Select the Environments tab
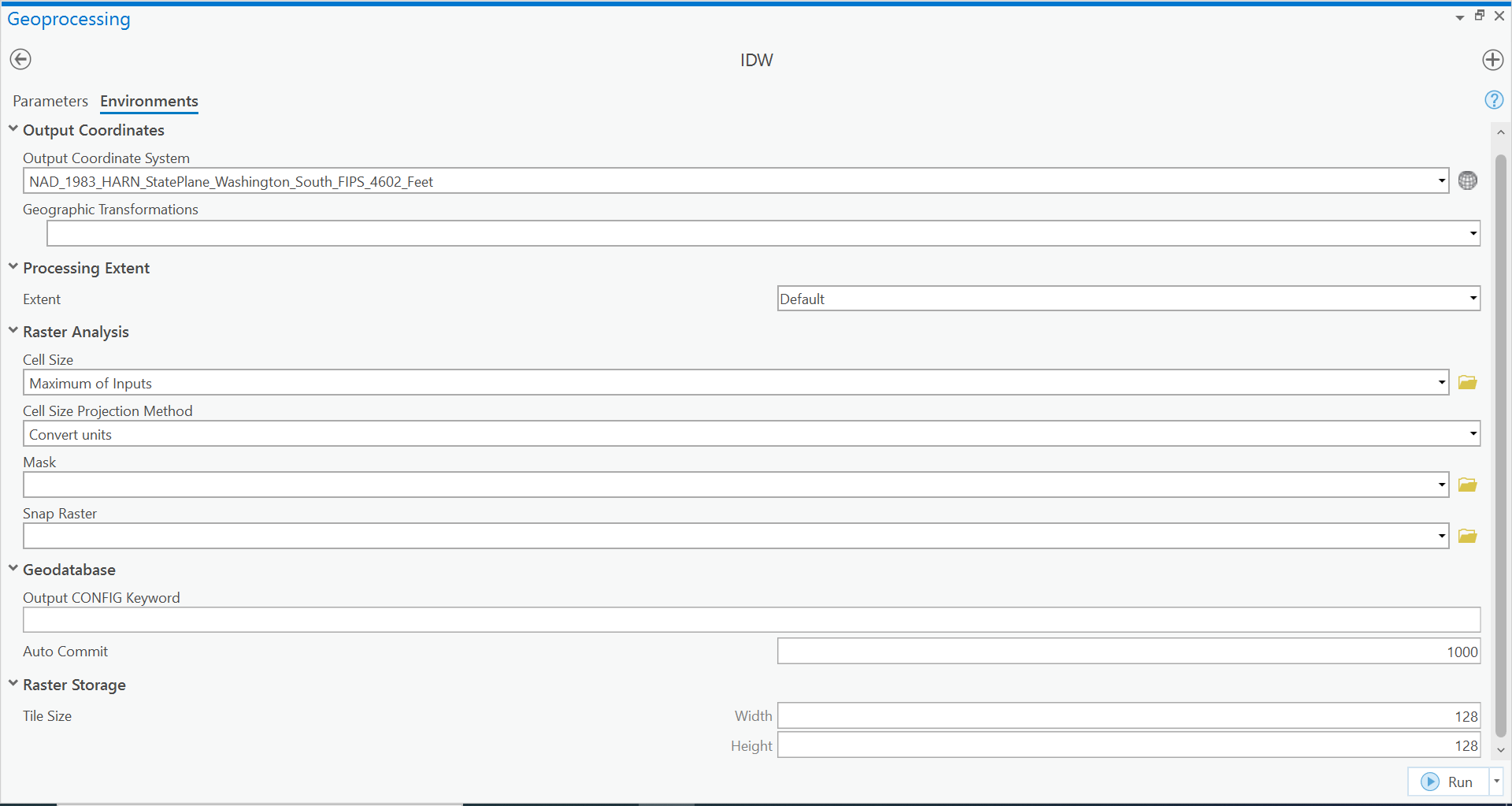The height and width of the screenshot is (806, 1512). (149, 101)
